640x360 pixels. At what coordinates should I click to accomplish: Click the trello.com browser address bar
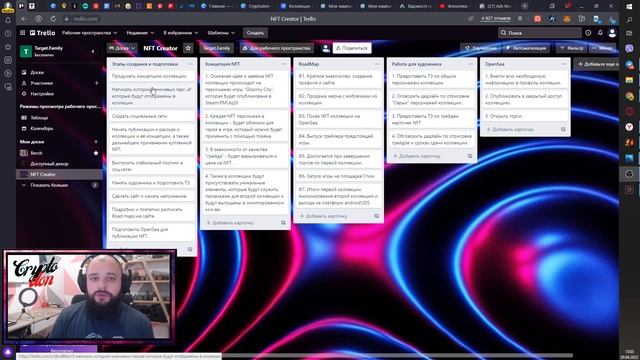click(86, 19)
